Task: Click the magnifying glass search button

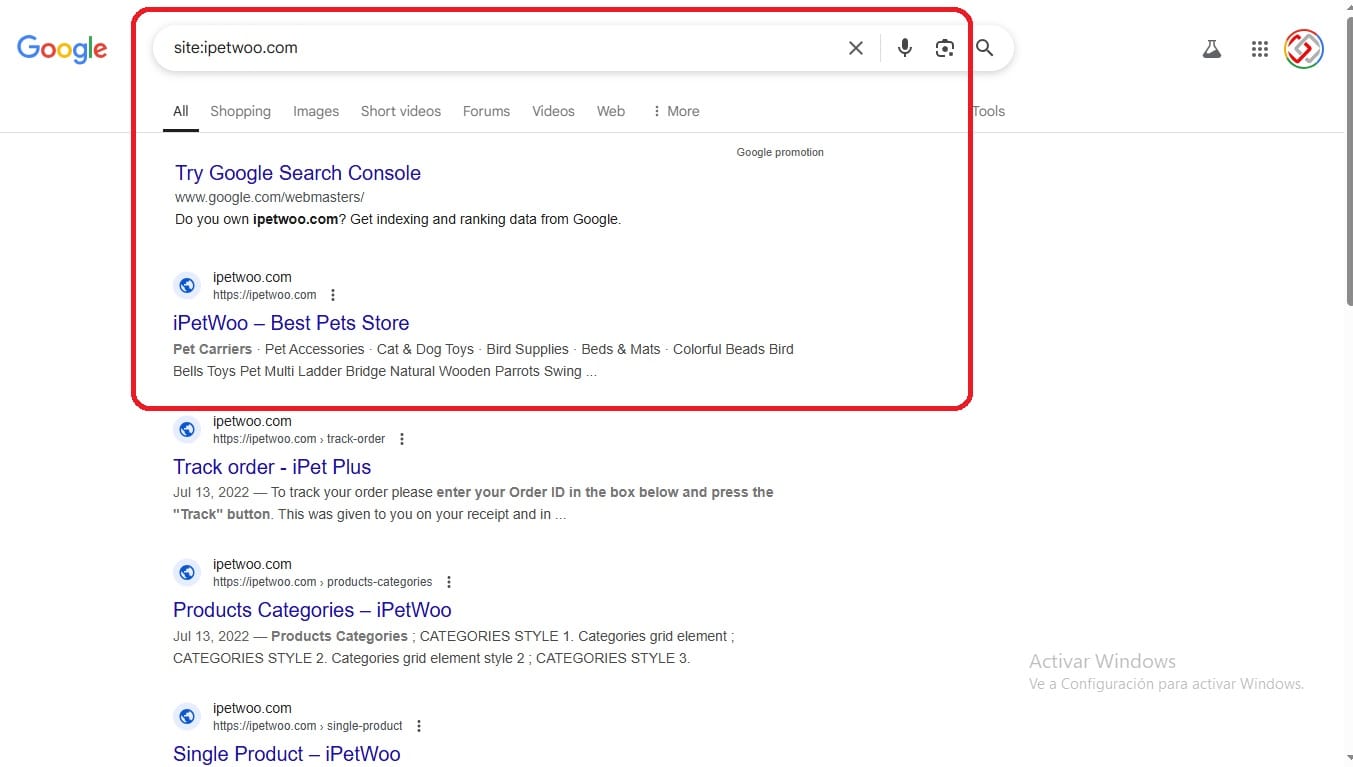Action: (x=985, y=48)
